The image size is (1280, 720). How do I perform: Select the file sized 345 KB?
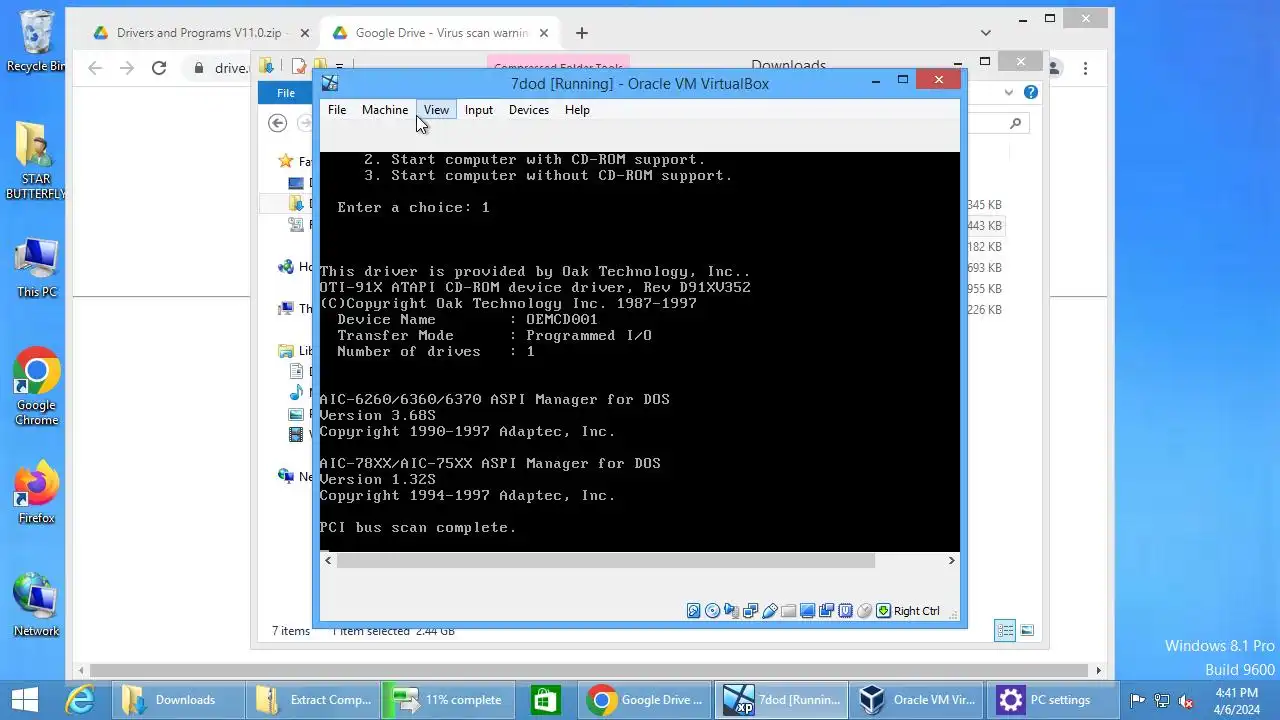pos(984,205)
